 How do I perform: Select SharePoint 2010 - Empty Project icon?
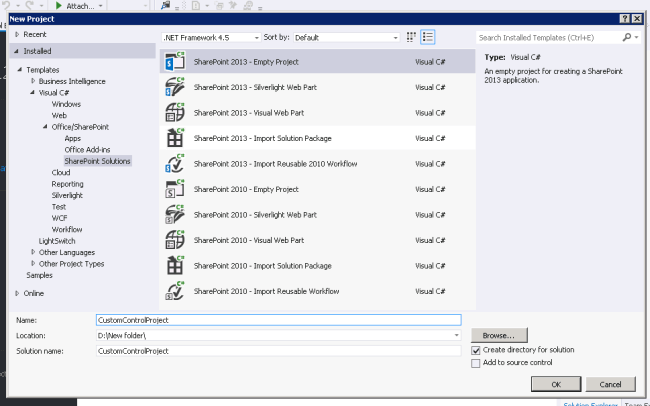coord(174,189)
